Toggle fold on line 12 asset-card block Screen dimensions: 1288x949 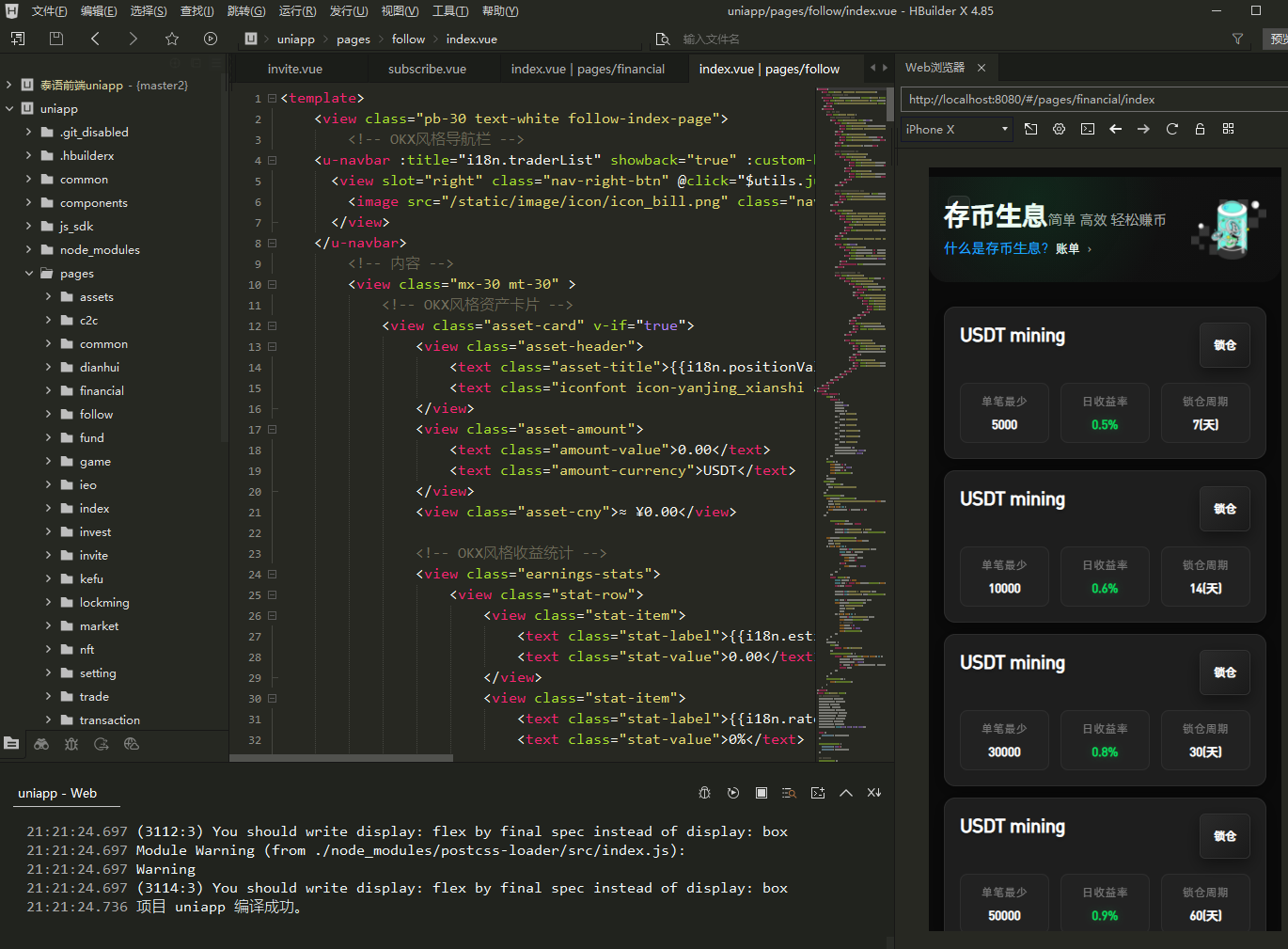coord(272,326)
